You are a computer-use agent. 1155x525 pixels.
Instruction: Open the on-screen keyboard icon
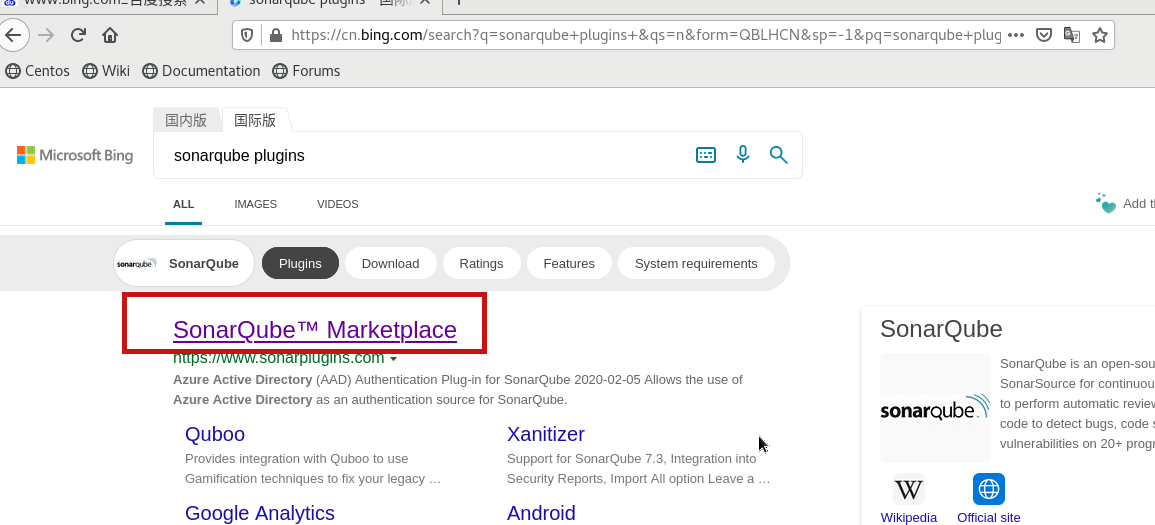point(706,155)
